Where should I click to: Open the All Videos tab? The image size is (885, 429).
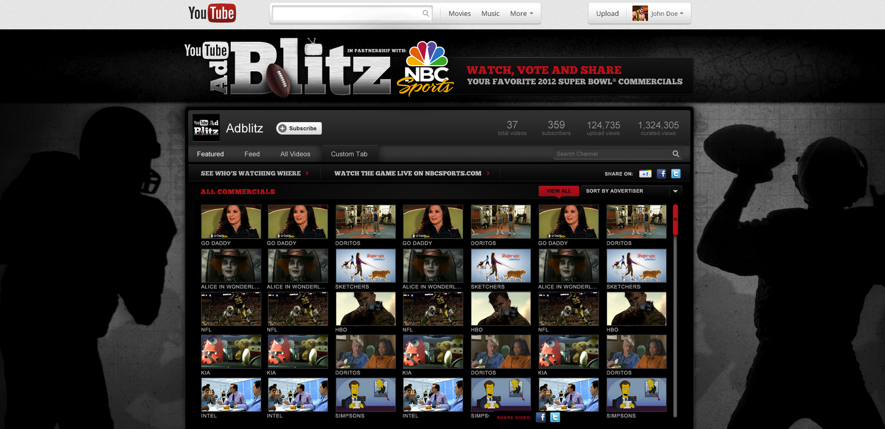(295, 154)
